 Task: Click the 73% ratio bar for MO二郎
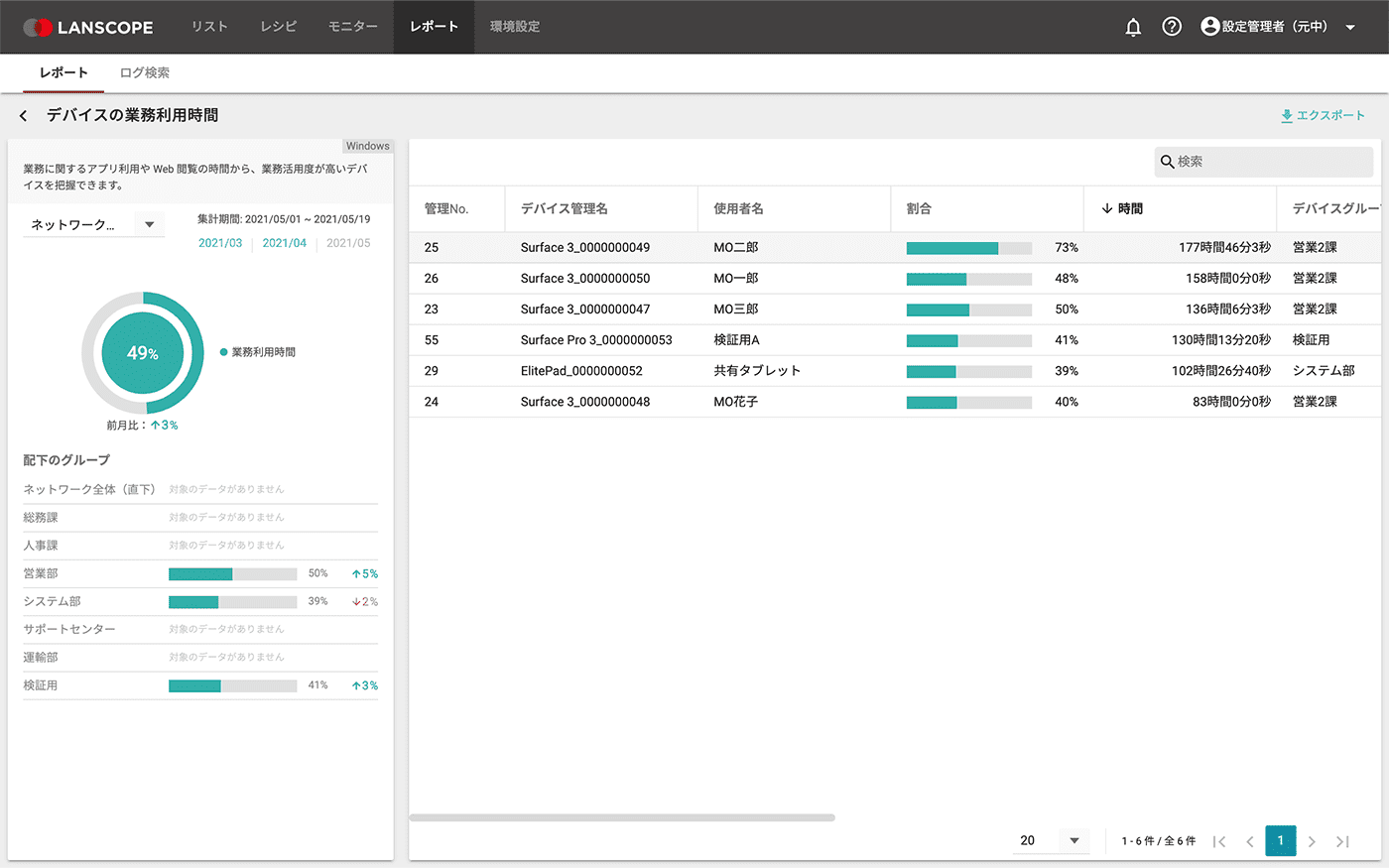coord(969,248)
